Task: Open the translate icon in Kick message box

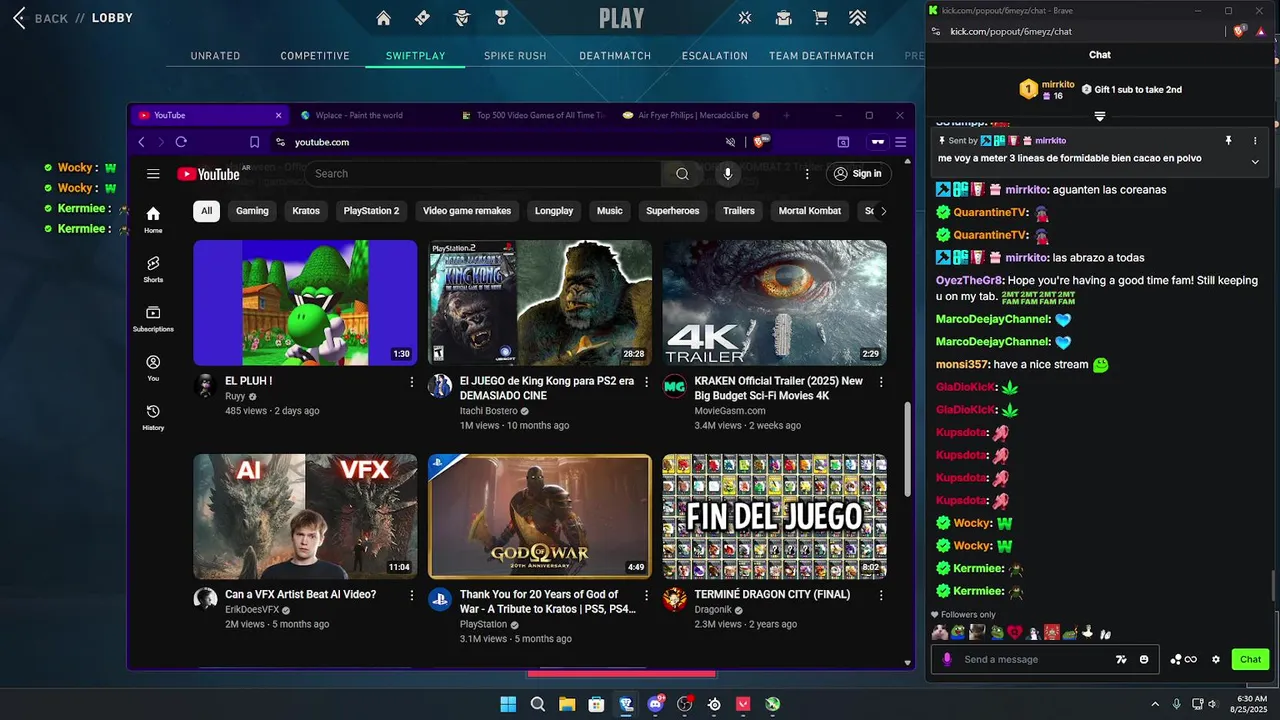Action: click(x=1121, y=659)
